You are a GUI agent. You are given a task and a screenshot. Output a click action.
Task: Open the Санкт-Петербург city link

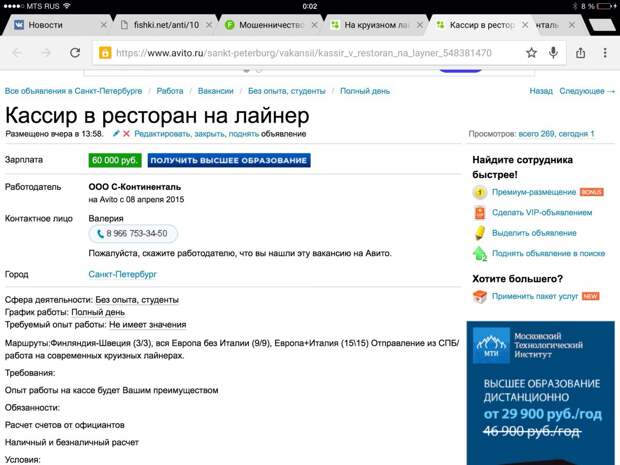pyautogui.click(x=123, y=274)
